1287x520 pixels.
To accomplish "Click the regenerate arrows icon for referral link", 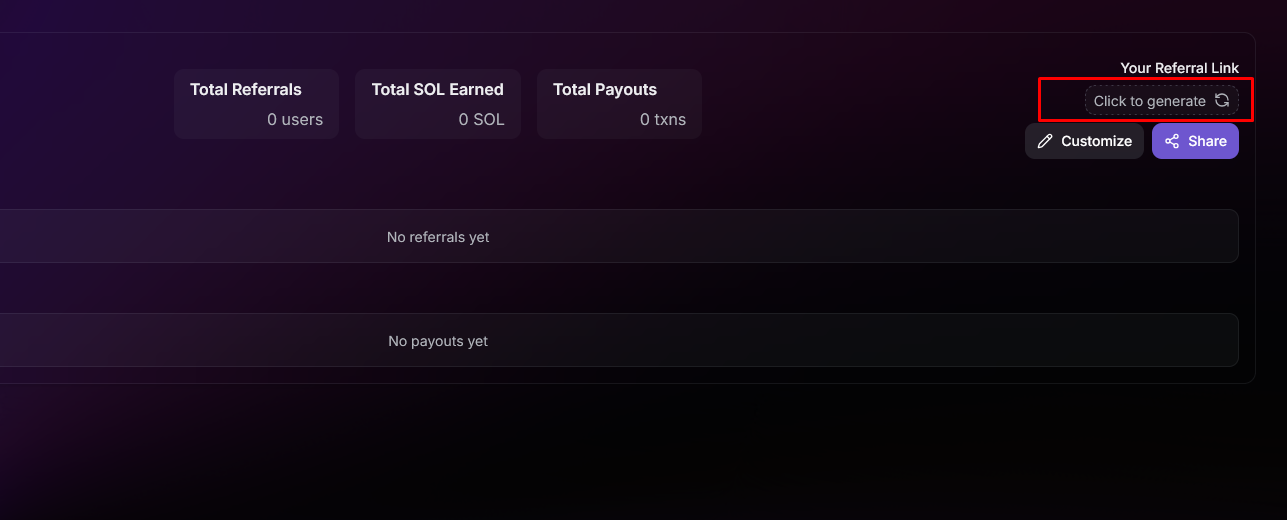I will point(1222,100).
